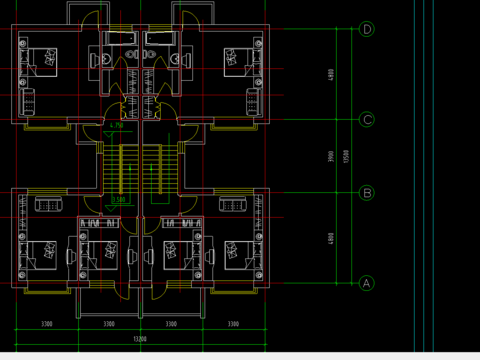Image resolution: width=480 pixels, height=360 pixels.
Task: Click the 3.500 elevation label at stairs
Action: [119, 200]
